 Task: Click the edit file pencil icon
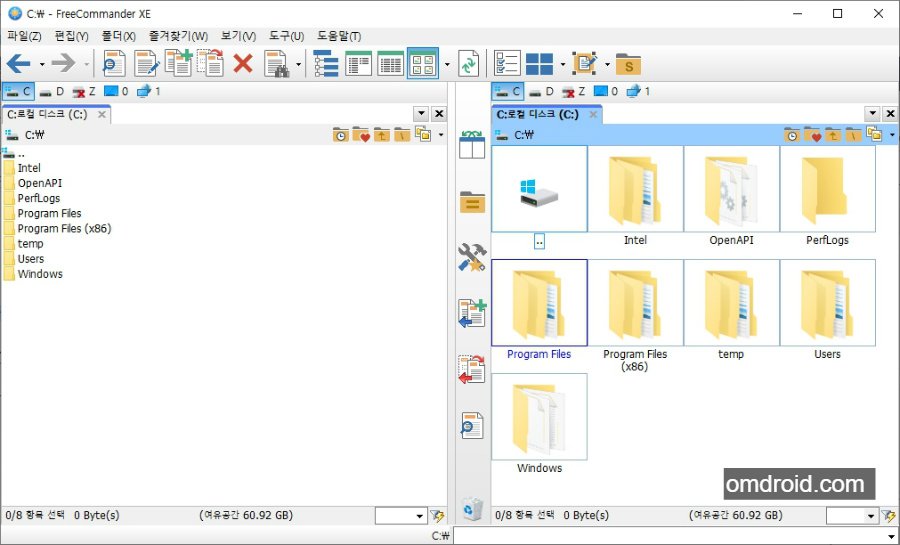point(146,63)
